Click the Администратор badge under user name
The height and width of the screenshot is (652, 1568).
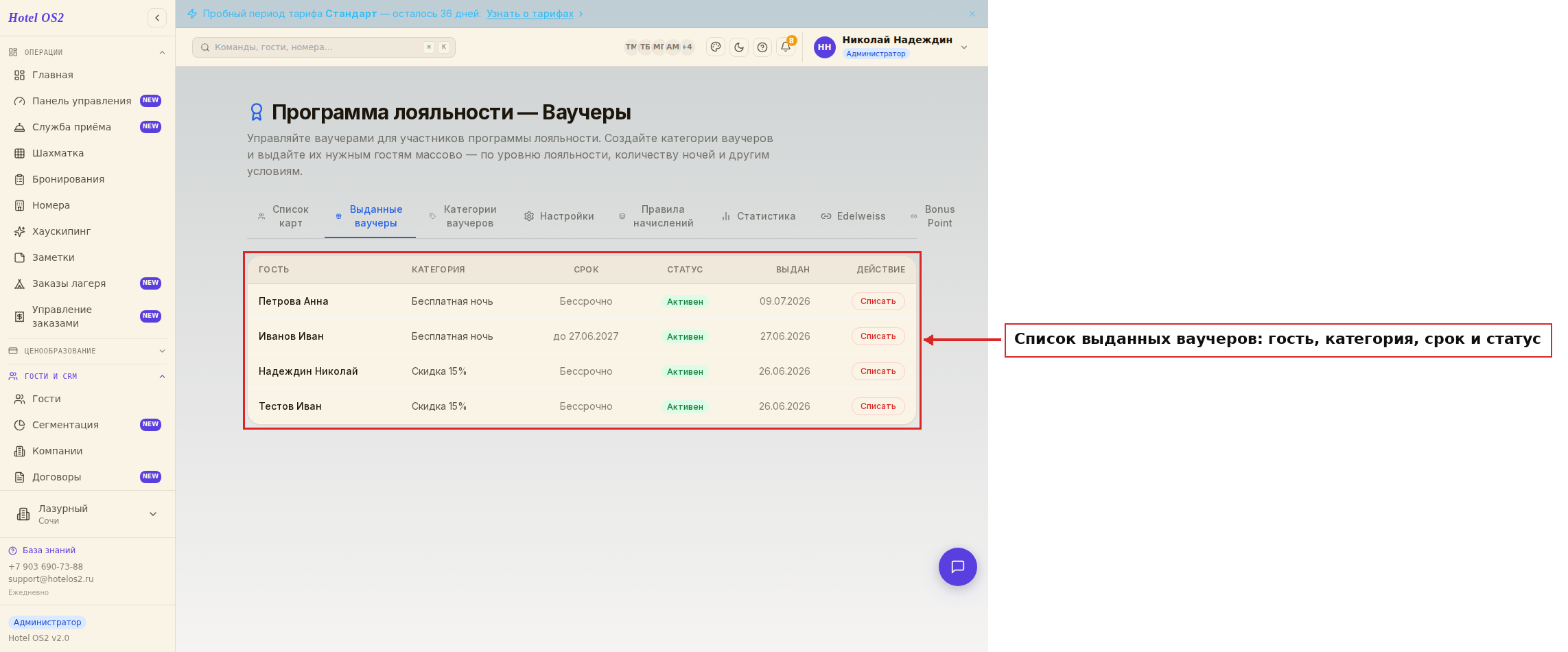[876, 54]
